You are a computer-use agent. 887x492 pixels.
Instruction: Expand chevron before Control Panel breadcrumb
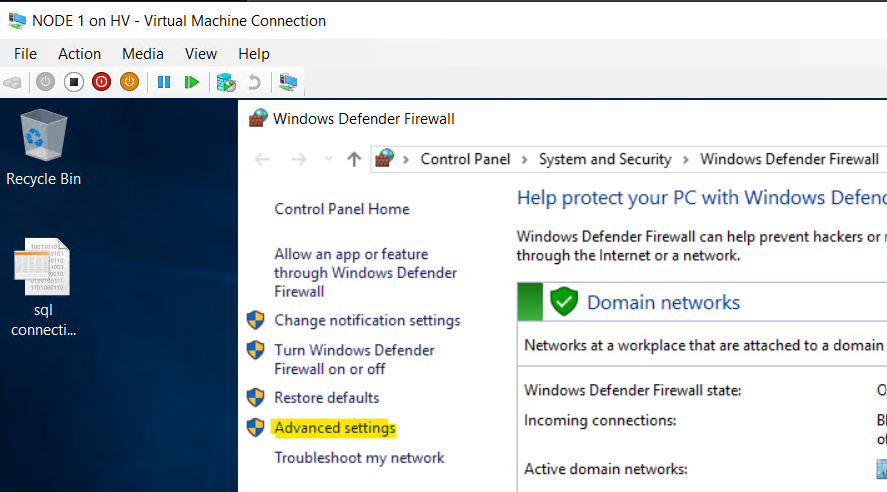[406, 159]
